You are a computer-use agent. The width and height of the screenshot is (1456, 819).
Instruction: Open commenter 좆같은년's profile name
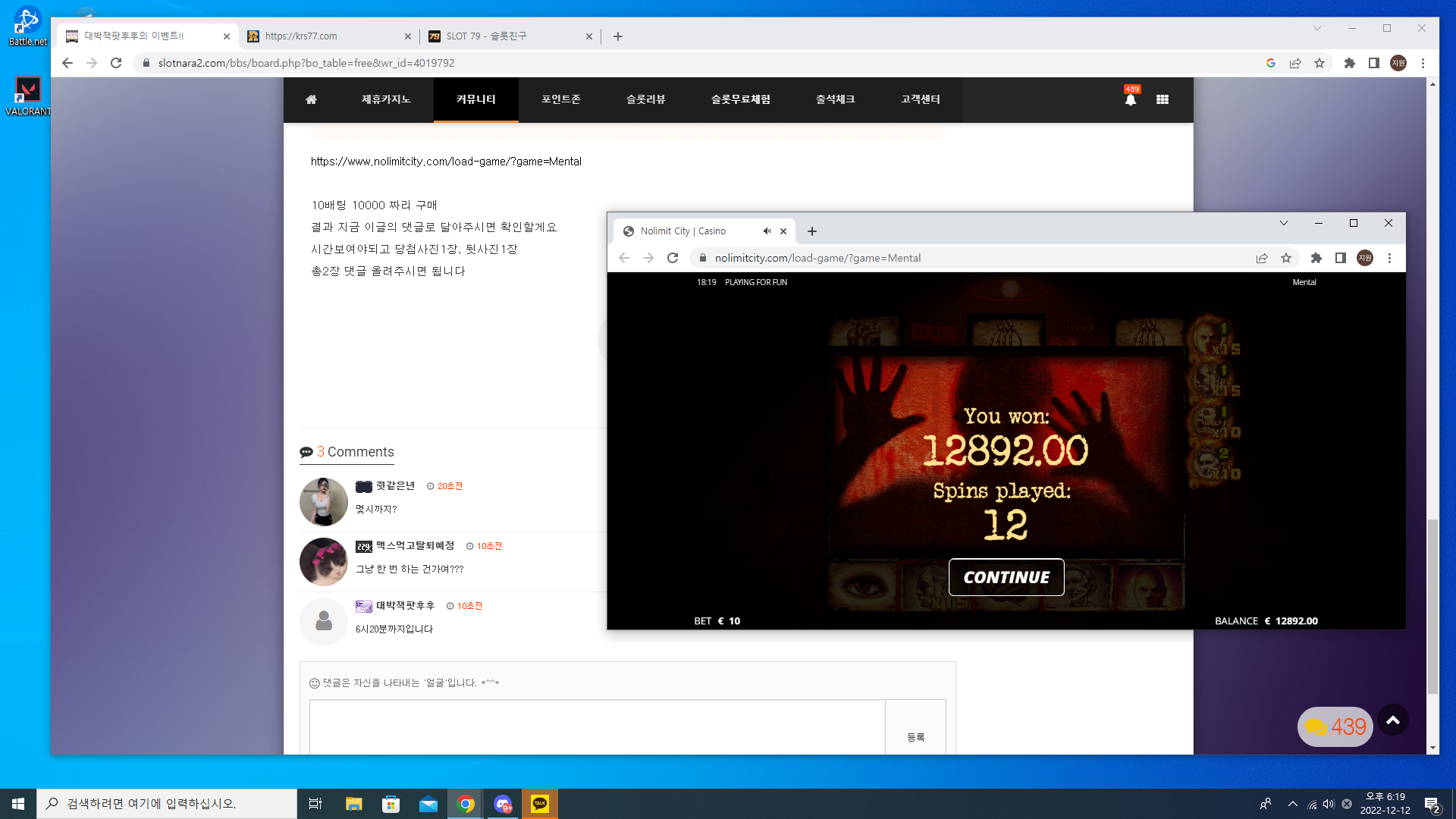[396, 486]
